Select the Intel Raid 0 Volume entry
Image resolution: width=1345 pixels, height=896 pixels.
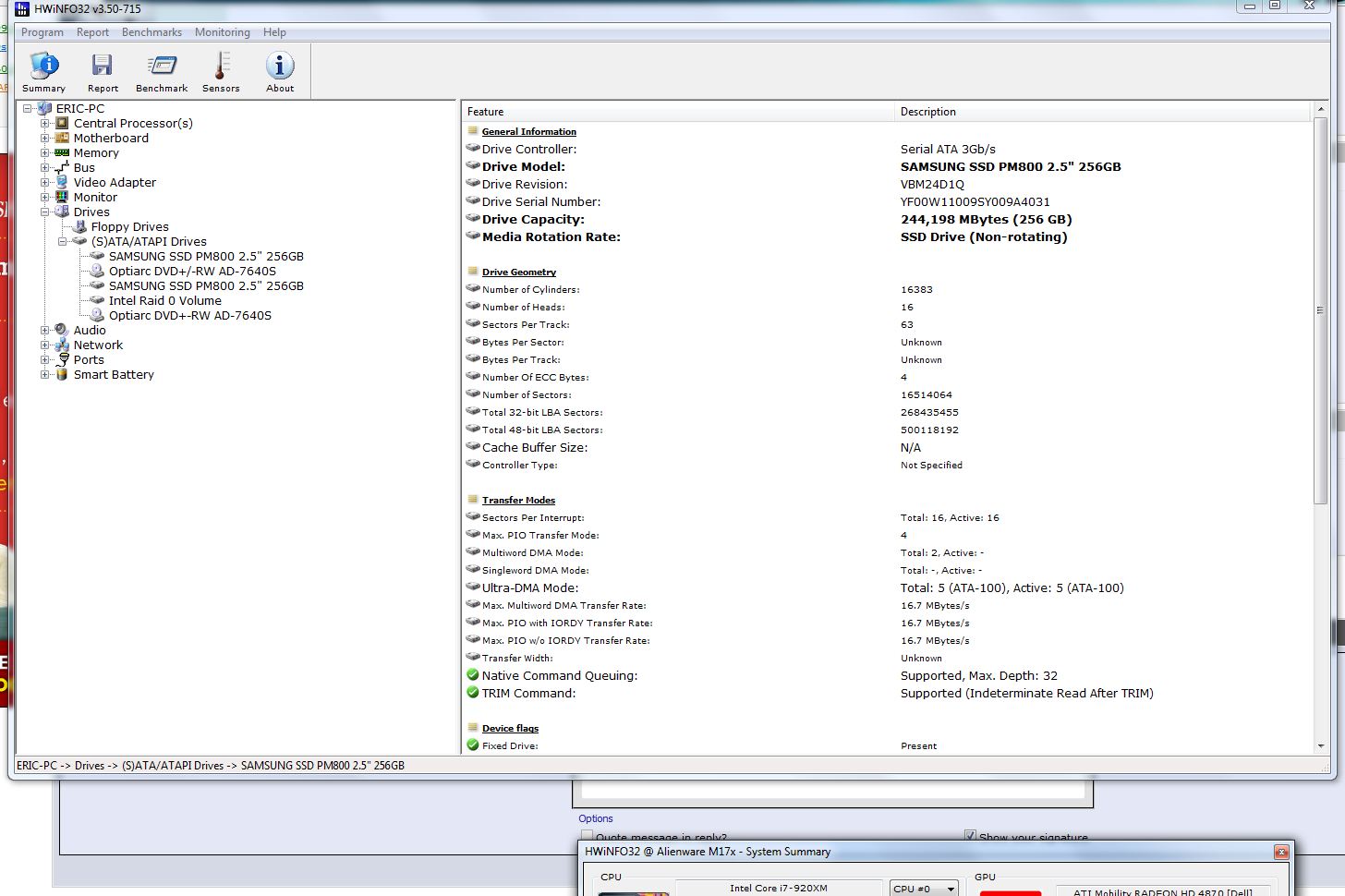point(165,300)
